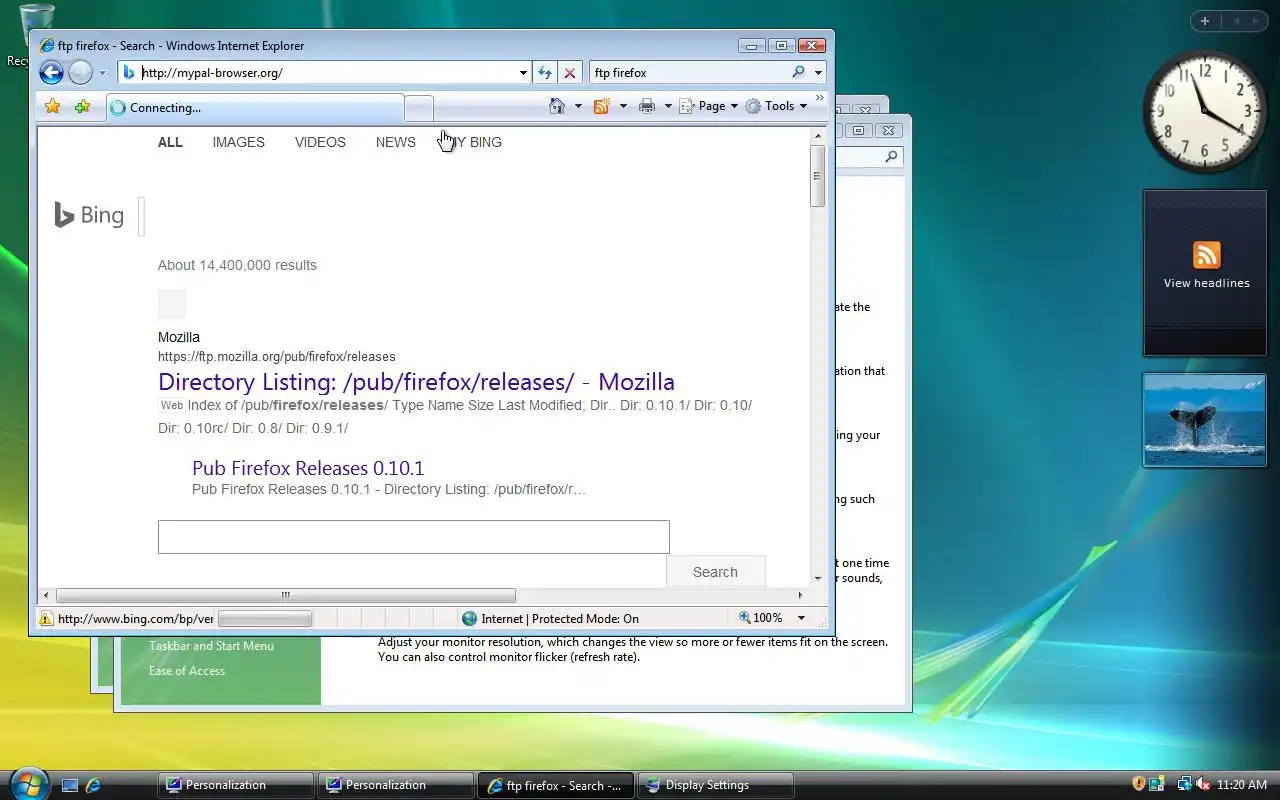Screen dimensions: 1280x800
Task: Click the security shield tray icon
Action: [1138, 784]
